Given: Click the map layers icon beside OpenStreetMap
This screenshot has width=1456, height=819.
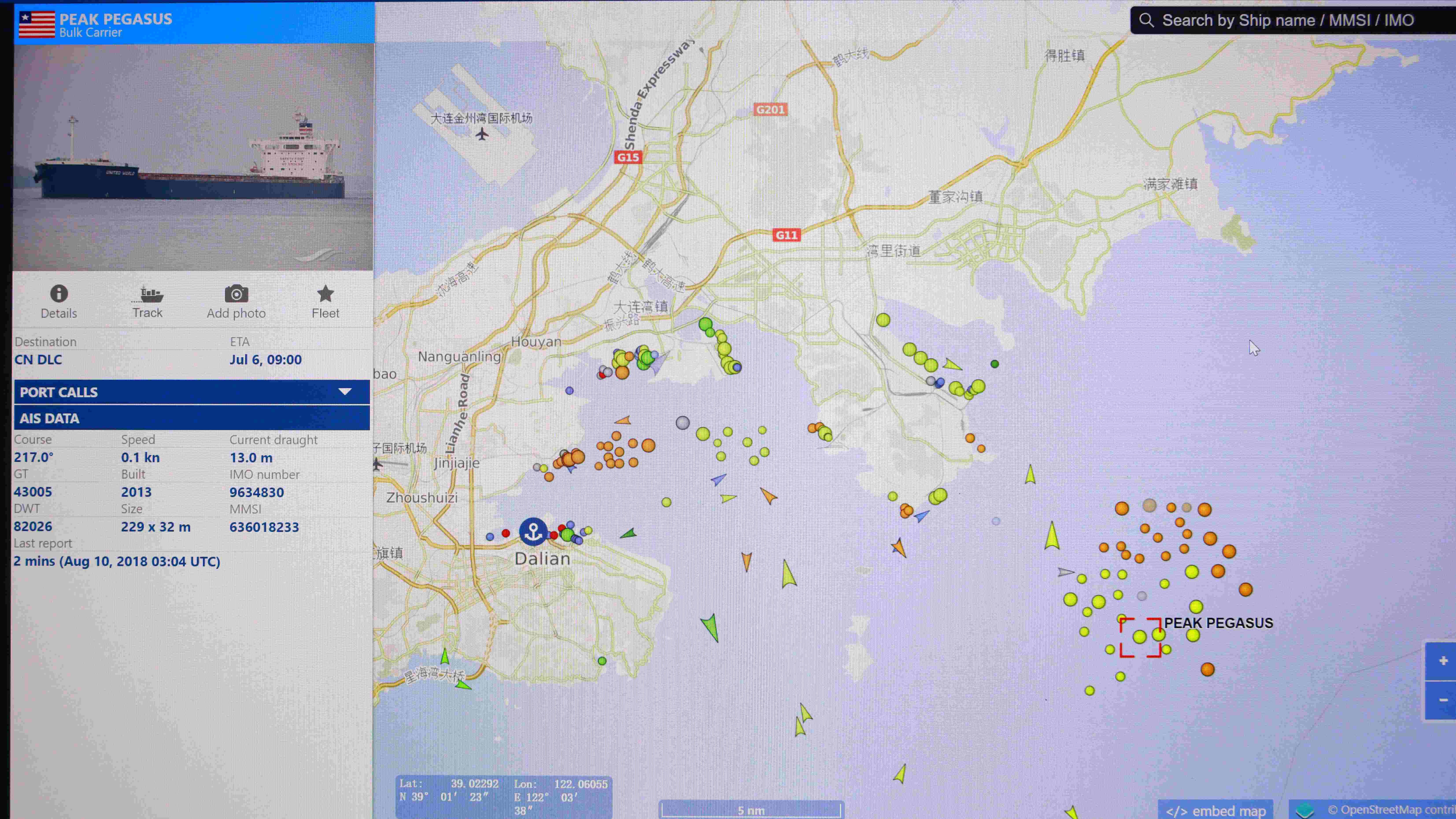Looking at the screenshot, I should (1304, 811).
